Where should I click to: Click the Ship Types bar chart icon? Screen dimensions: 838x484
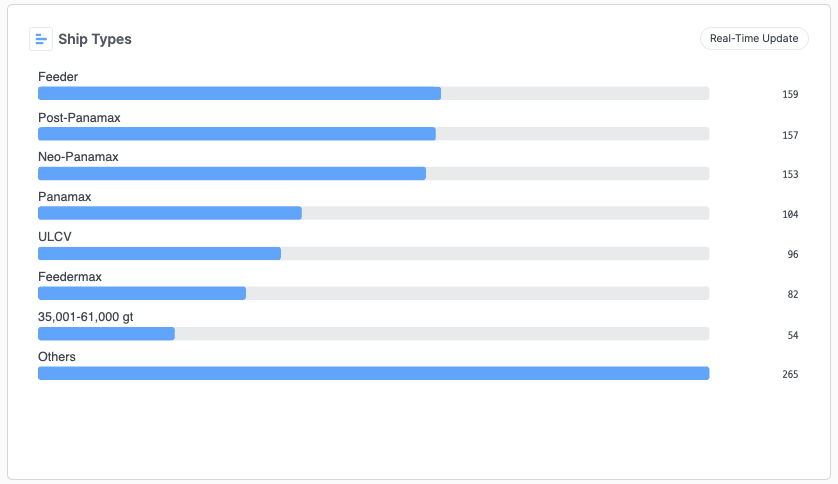(x=41, y=39)
